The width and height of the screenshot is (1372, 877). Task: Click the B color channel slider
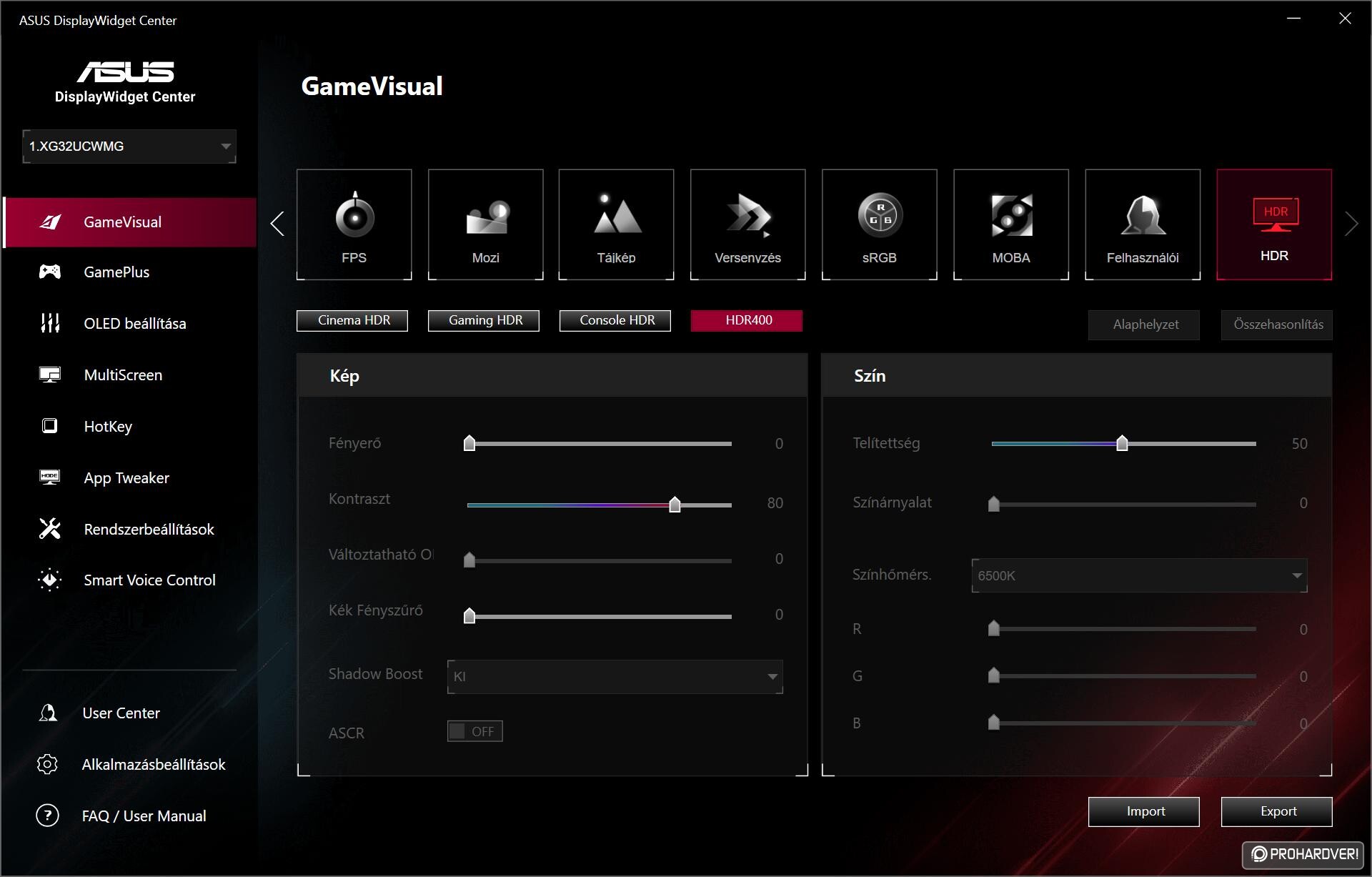click(1123, 723)
